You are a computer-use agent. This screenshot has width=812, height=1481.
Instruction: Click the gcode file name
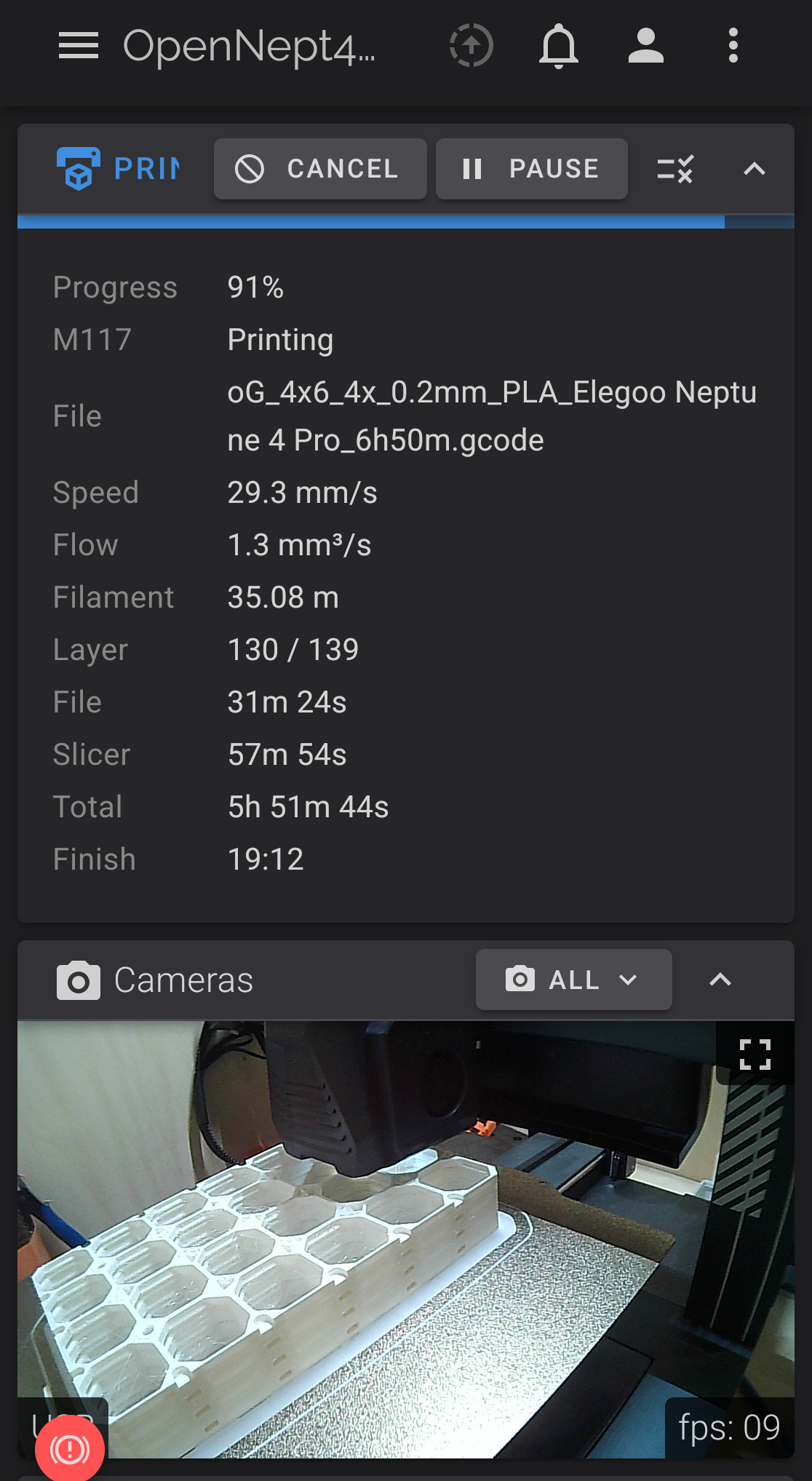pyautogui.click(x=492, y=416)
